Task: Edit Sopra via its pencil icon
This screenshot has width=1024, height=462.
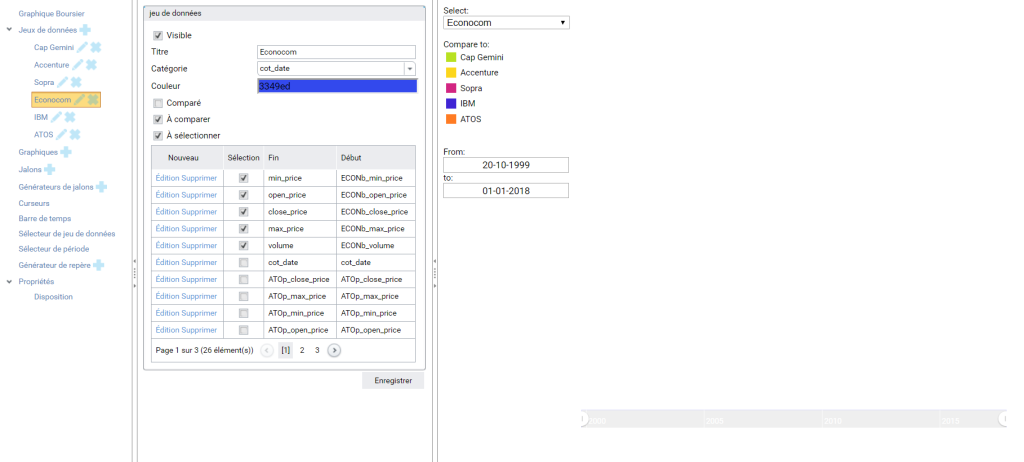Action: point(62,82)
